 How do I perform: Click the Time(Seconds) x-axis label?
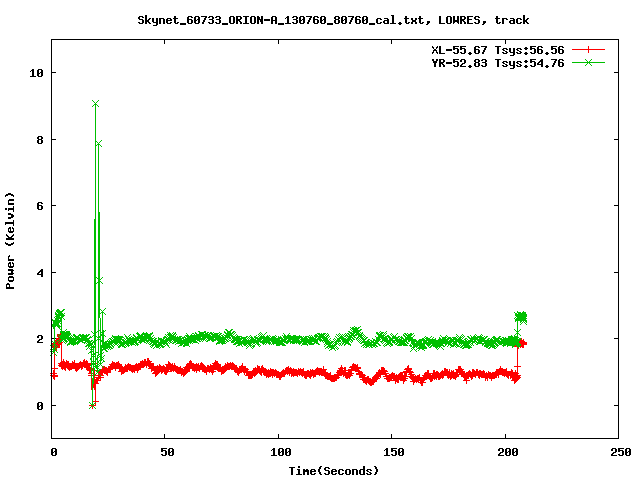333,471
